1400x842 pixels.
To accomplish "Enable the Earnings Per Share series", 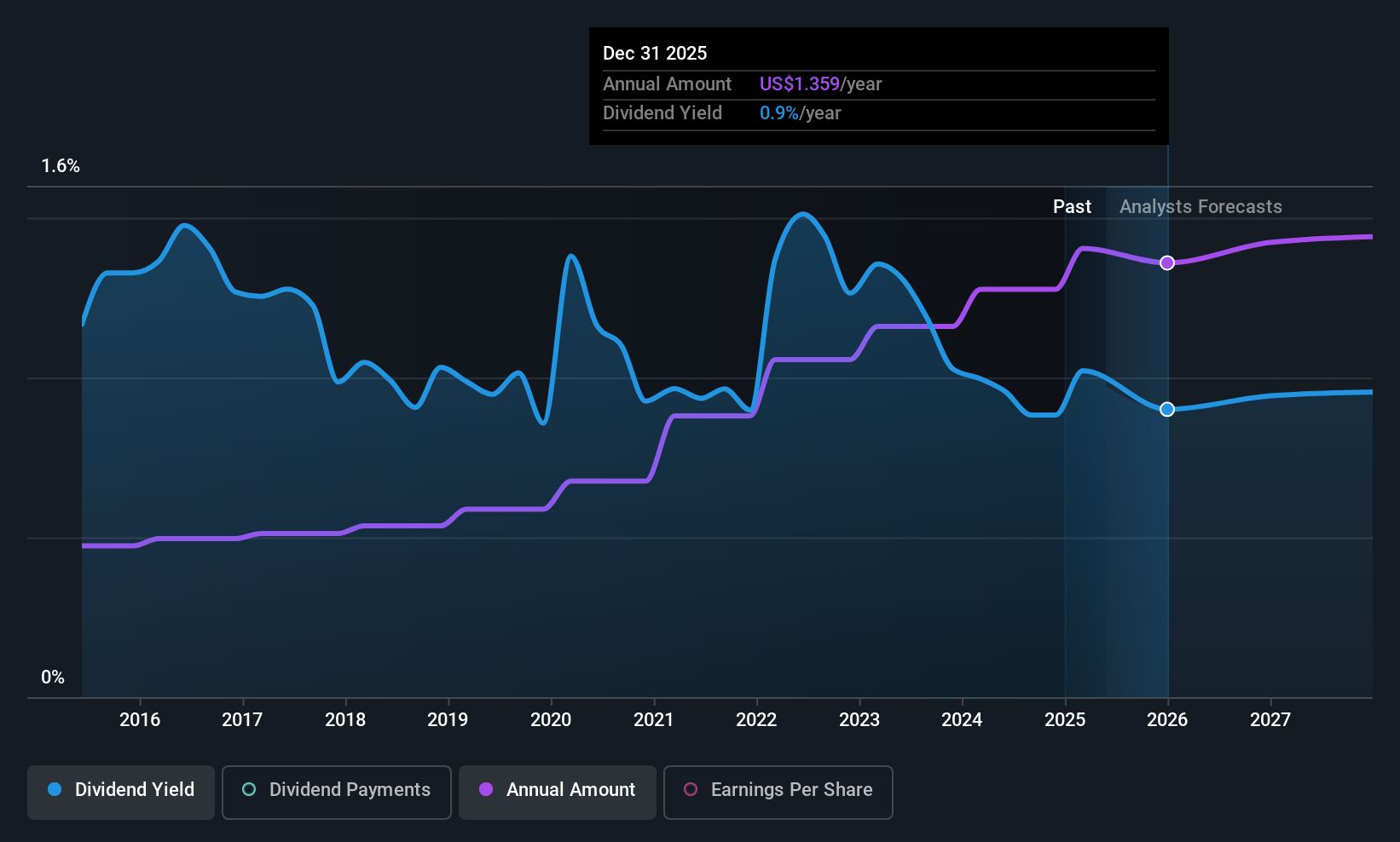I will pyautogui.click(x=778, y=793).
